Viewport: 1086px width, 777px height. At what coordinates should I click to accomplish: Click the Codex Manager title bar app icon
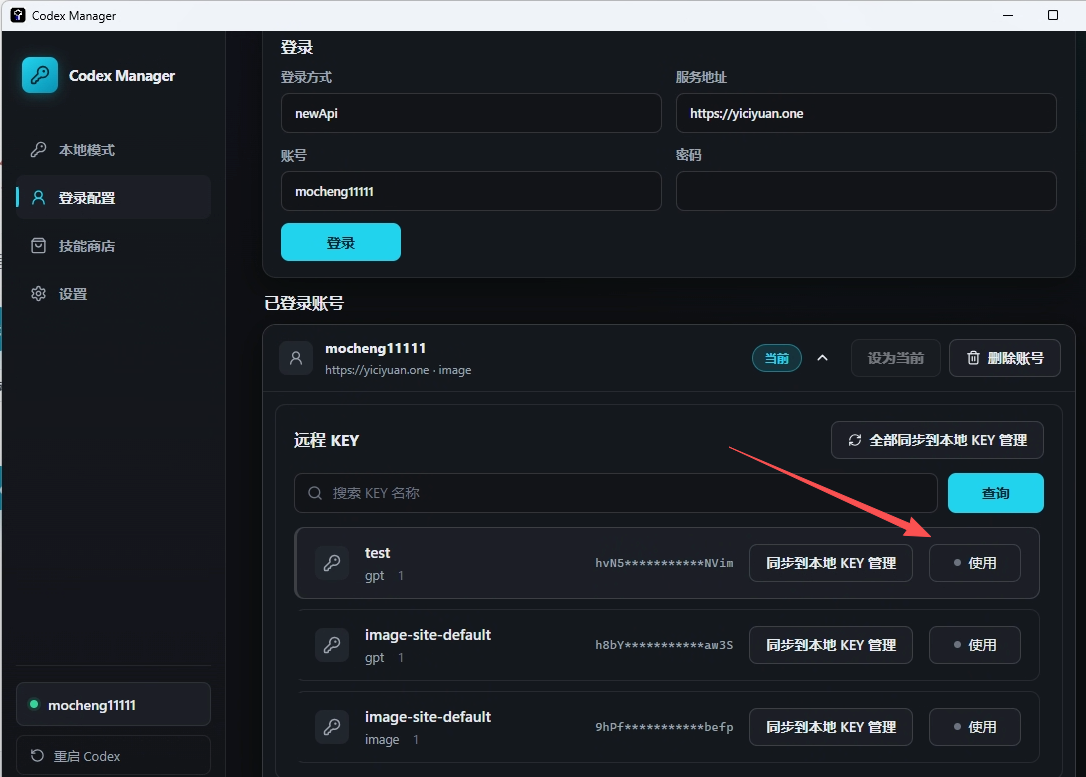18,15
